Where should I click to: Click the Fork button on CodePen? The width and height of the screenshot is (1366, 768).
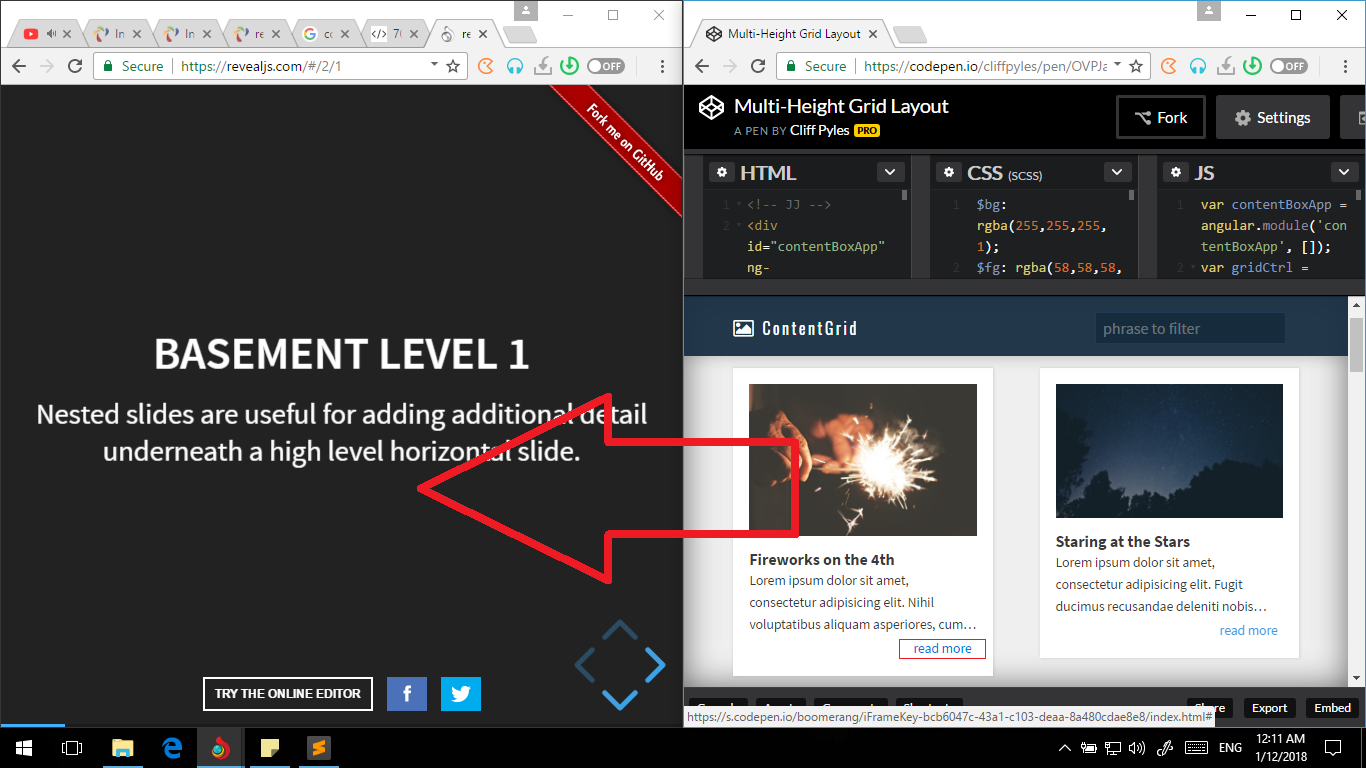1160,117
